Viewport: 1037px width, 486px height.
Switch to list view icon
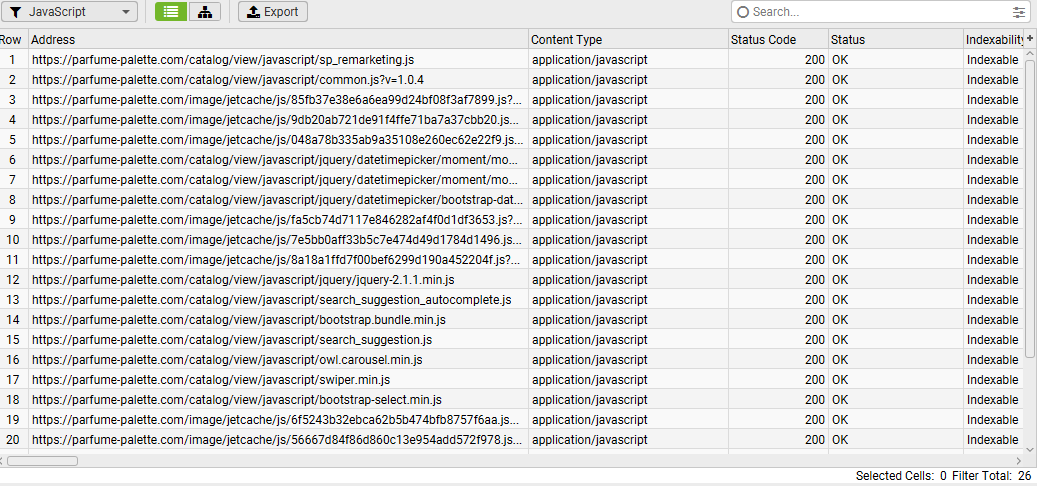171,12
